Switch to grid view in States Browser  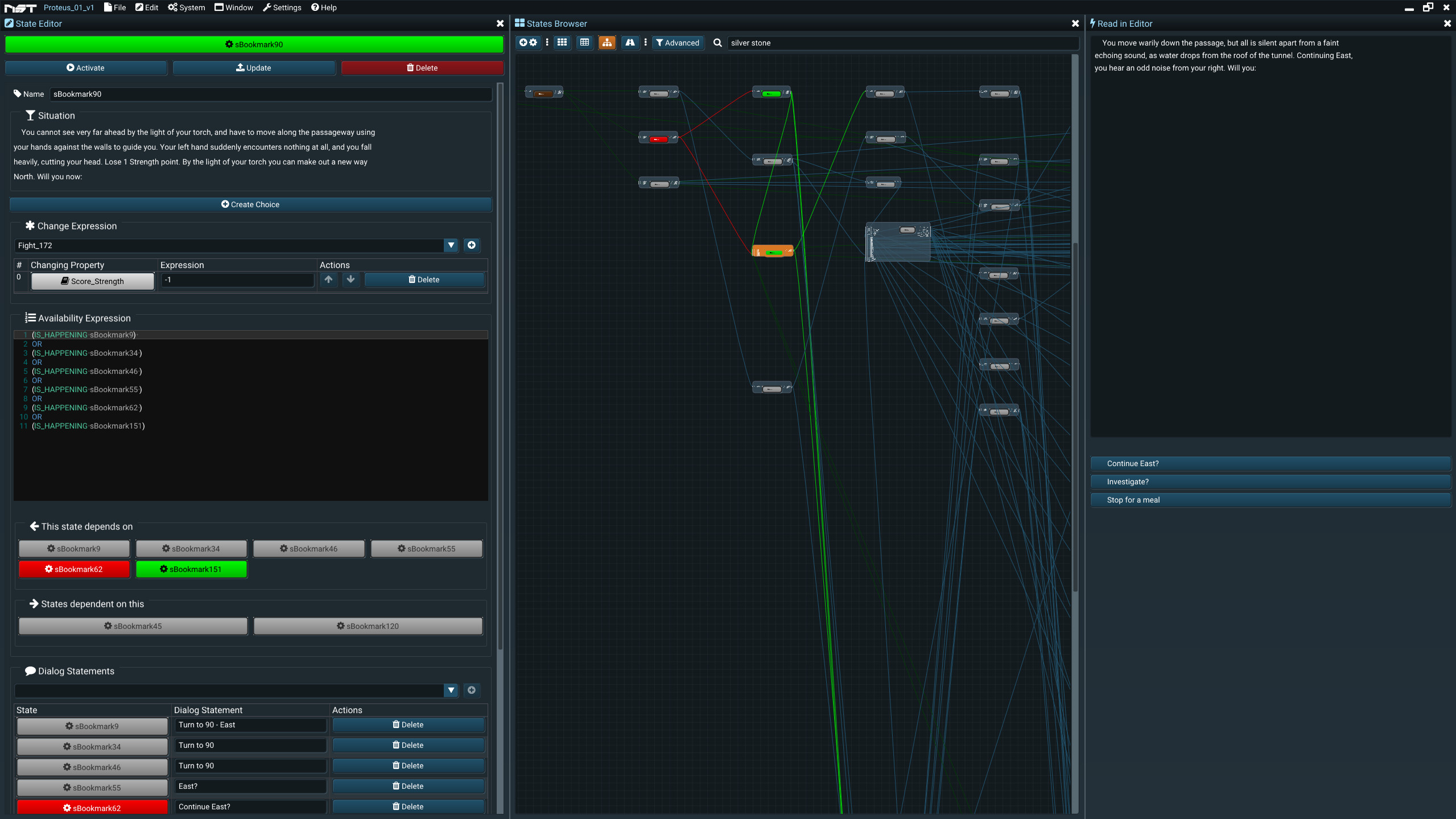coord(562,42)
